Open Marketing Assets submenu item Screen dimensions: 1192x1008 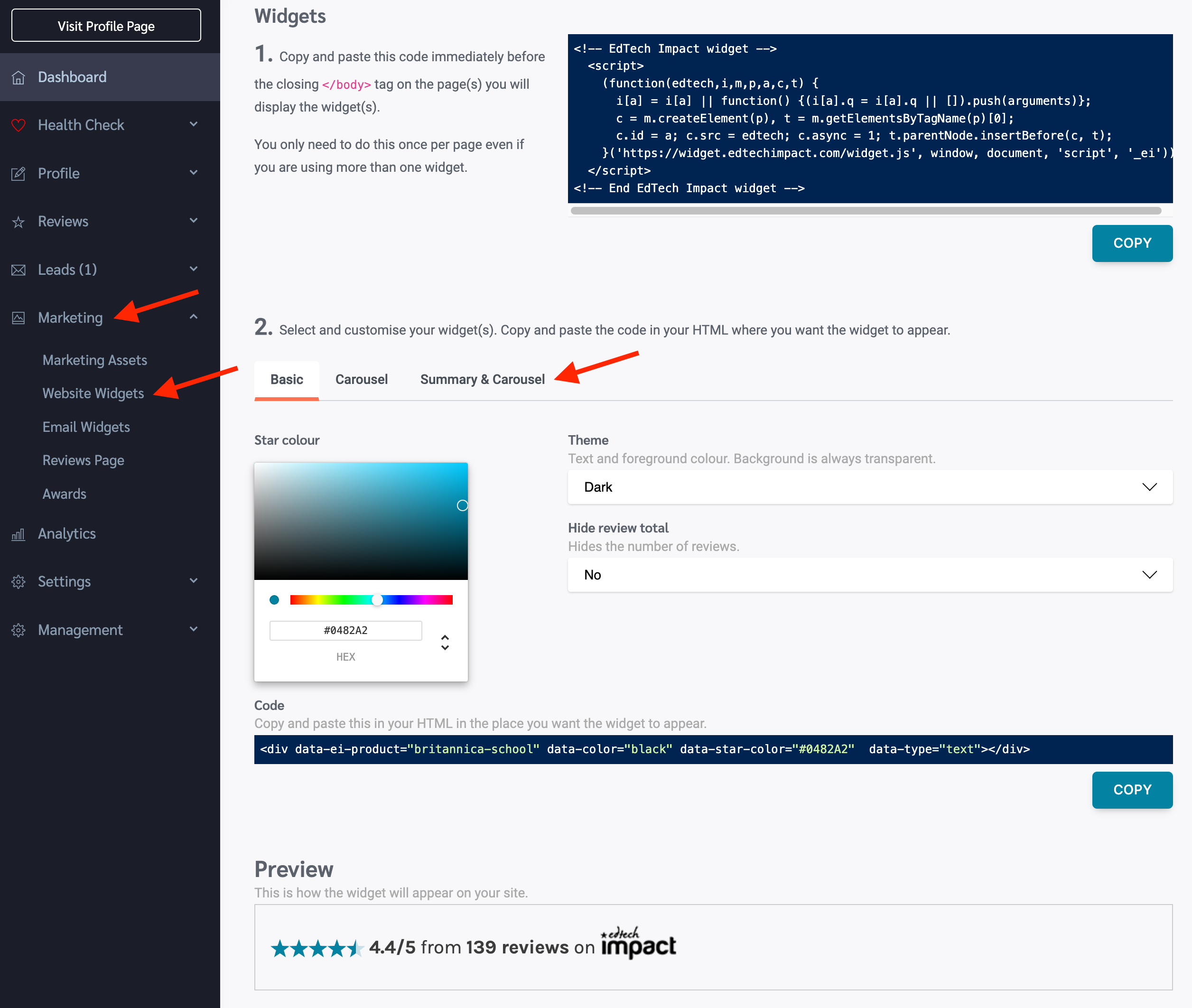click(x=95, y=360)
